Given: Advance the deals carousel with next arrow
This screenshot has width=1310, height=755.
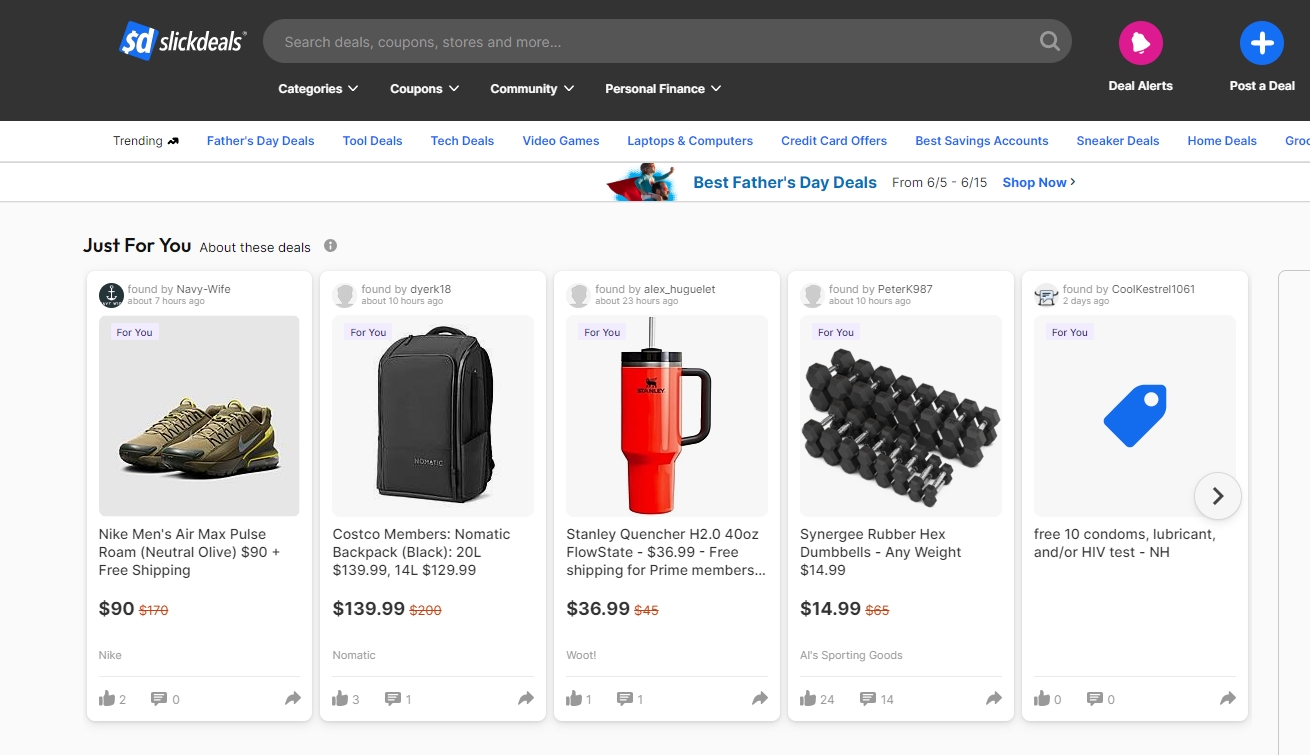Looking at the screenshot, I should point(1217,496).
